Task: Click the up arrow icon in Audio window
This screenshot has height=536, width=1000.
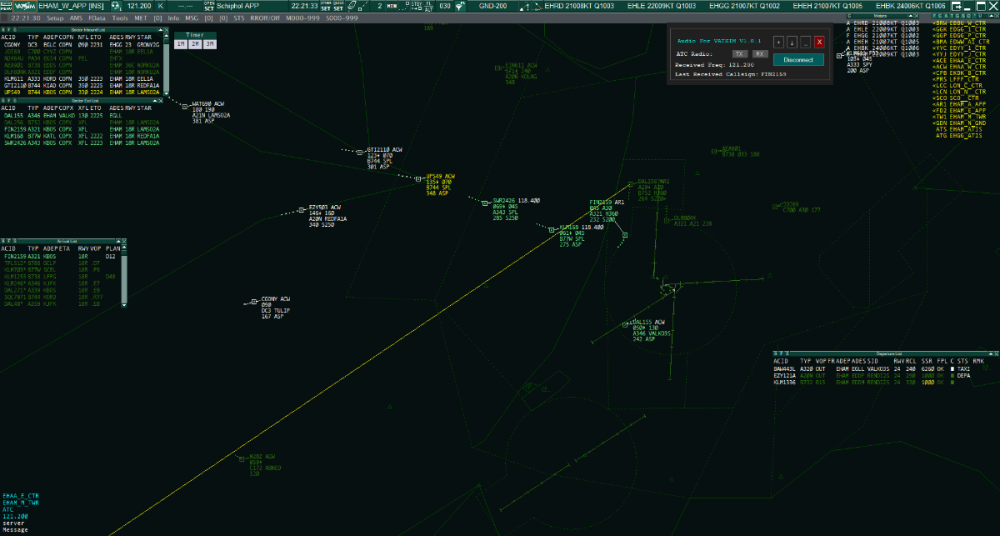Action: tap(779, 42)
